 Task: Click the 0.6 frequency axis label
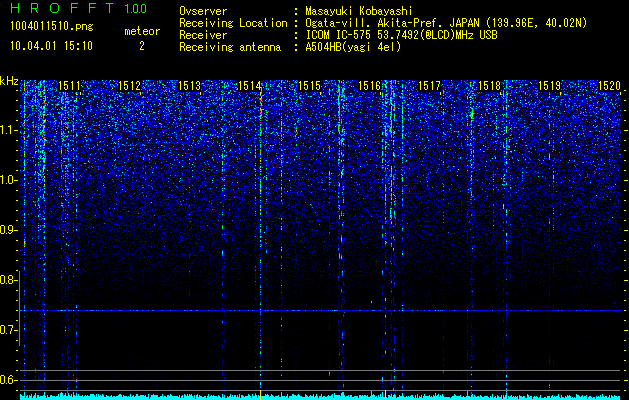9,380
